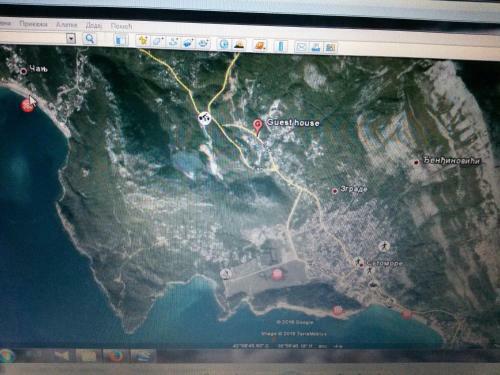This screenshot has width=500, height=375.
Task: Open the Приказ menu
Action: pyautogui.click(x=33, y=24)
